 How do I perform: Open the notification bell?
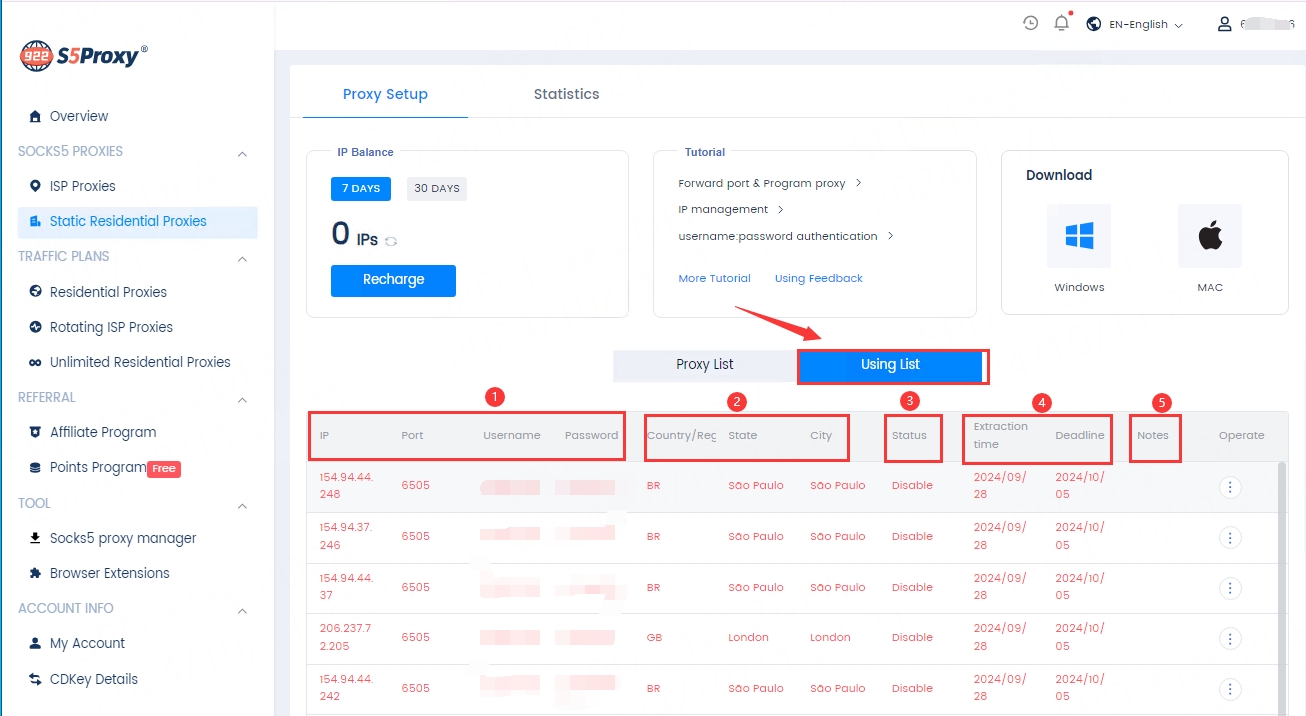(x=1061, y=23)
